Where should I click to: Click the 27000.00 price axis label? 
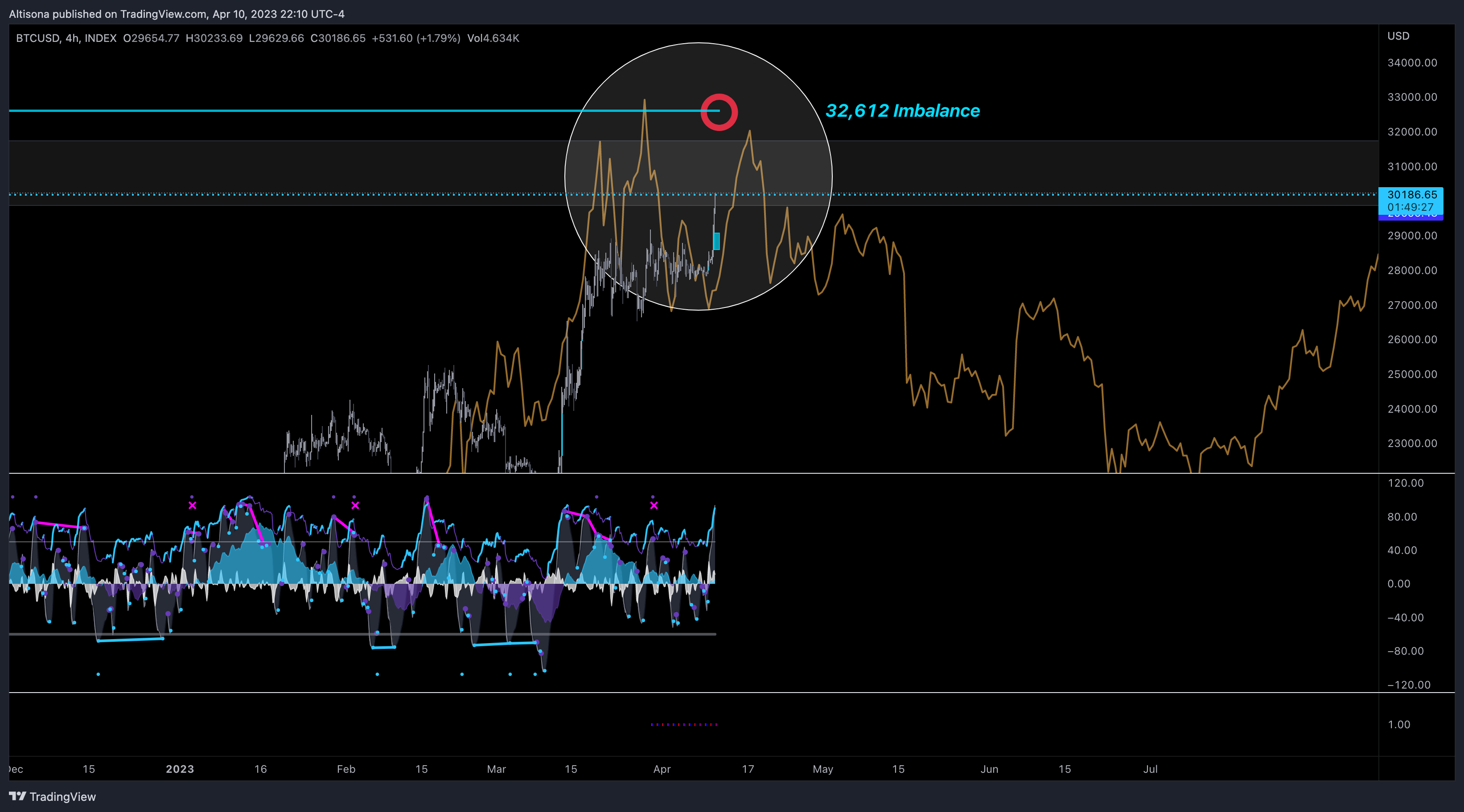pos(1412,305)
